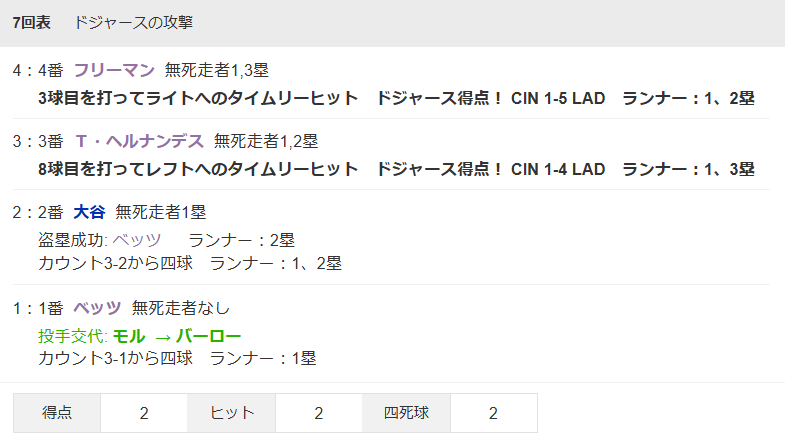The width and height of the screenshot is (789, 440).
Task: Select the 7回表 inning header
Action: (x=31, y=22)
